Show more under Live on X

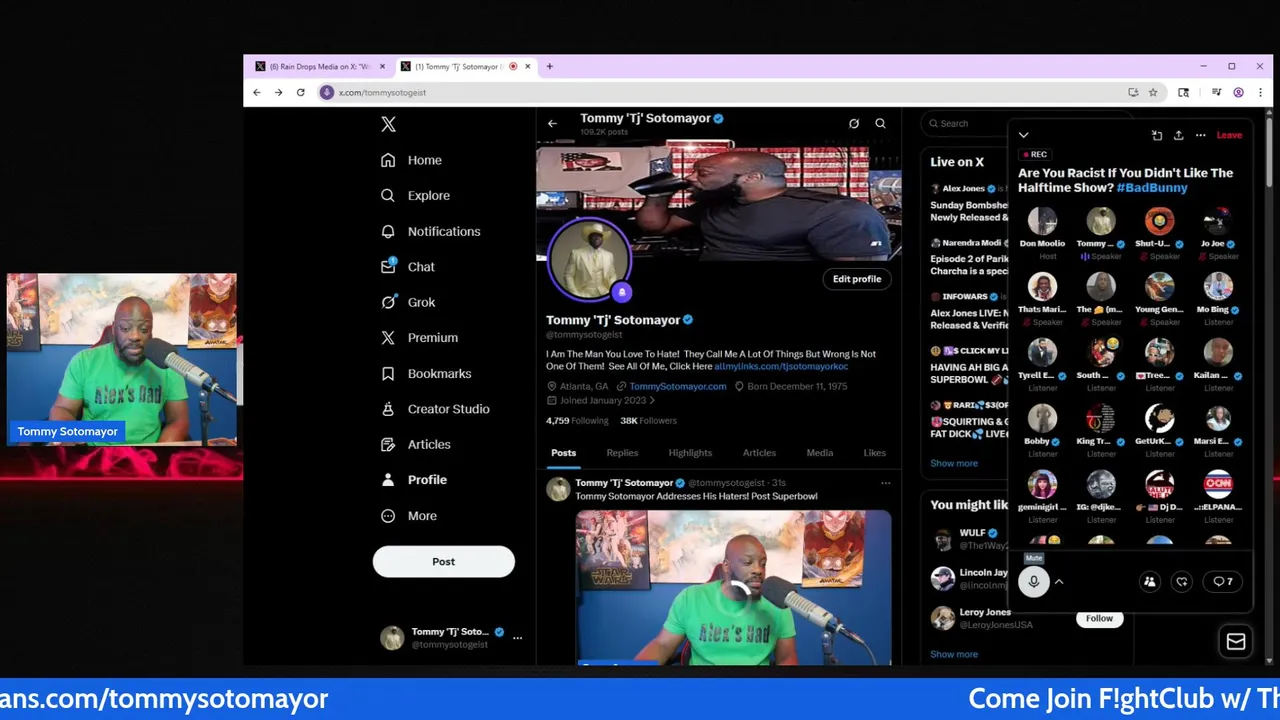click(954, 463)
